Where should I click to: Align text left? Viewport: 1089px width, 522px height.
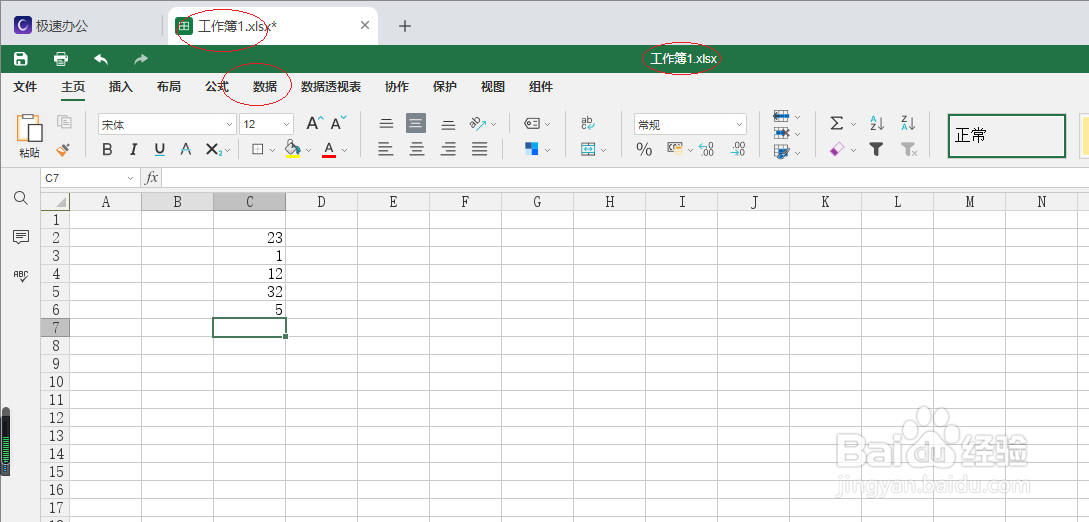[x=385, y=149]
